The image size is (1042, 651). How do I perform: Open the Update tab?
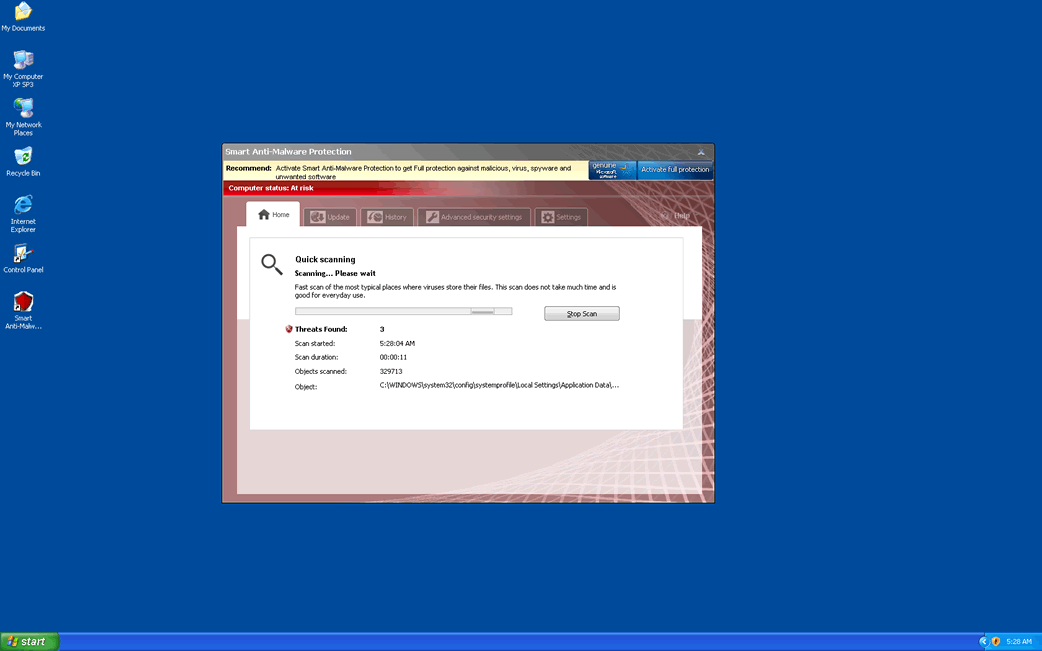(330, 217)
